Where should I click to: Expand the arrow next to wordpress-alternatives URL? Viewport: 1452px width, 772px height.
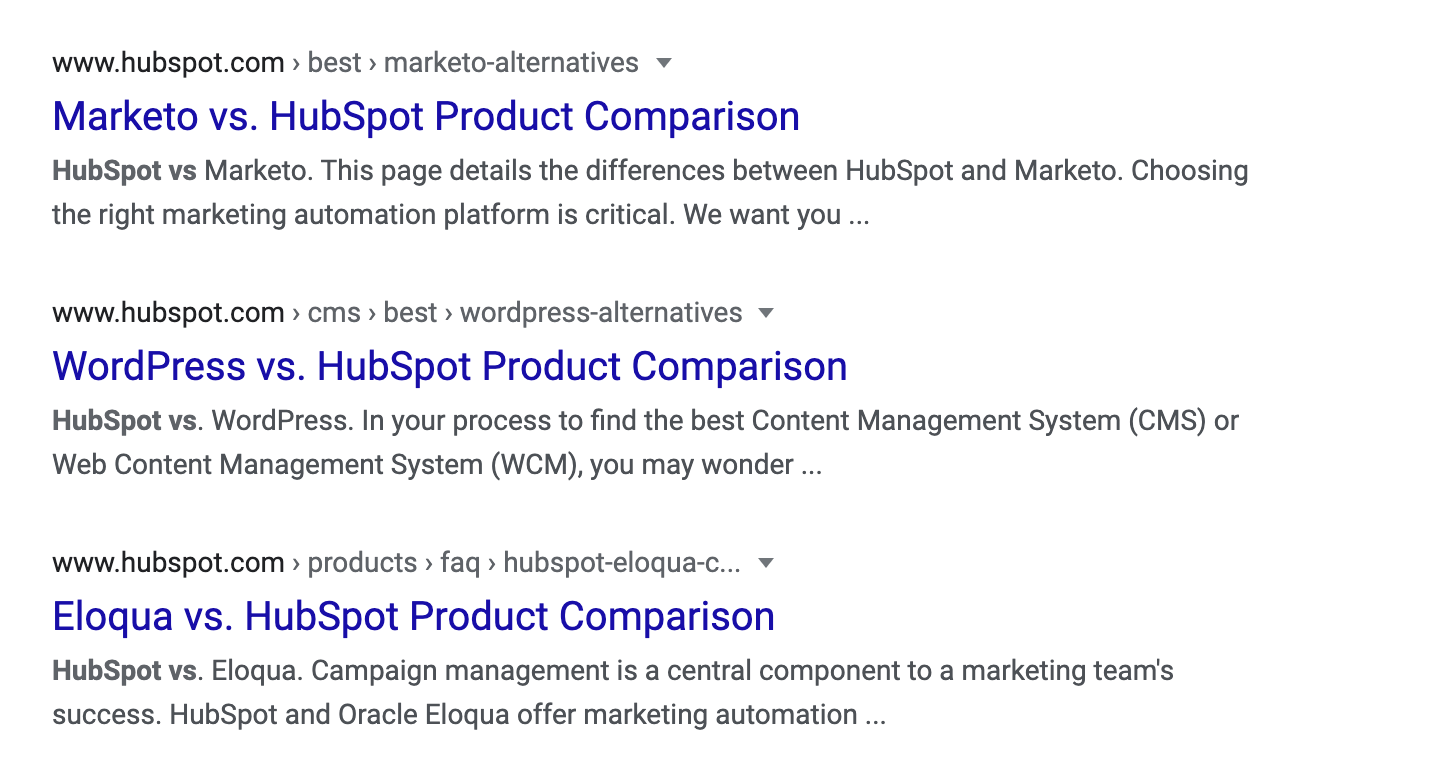click(x=766, y=313)
